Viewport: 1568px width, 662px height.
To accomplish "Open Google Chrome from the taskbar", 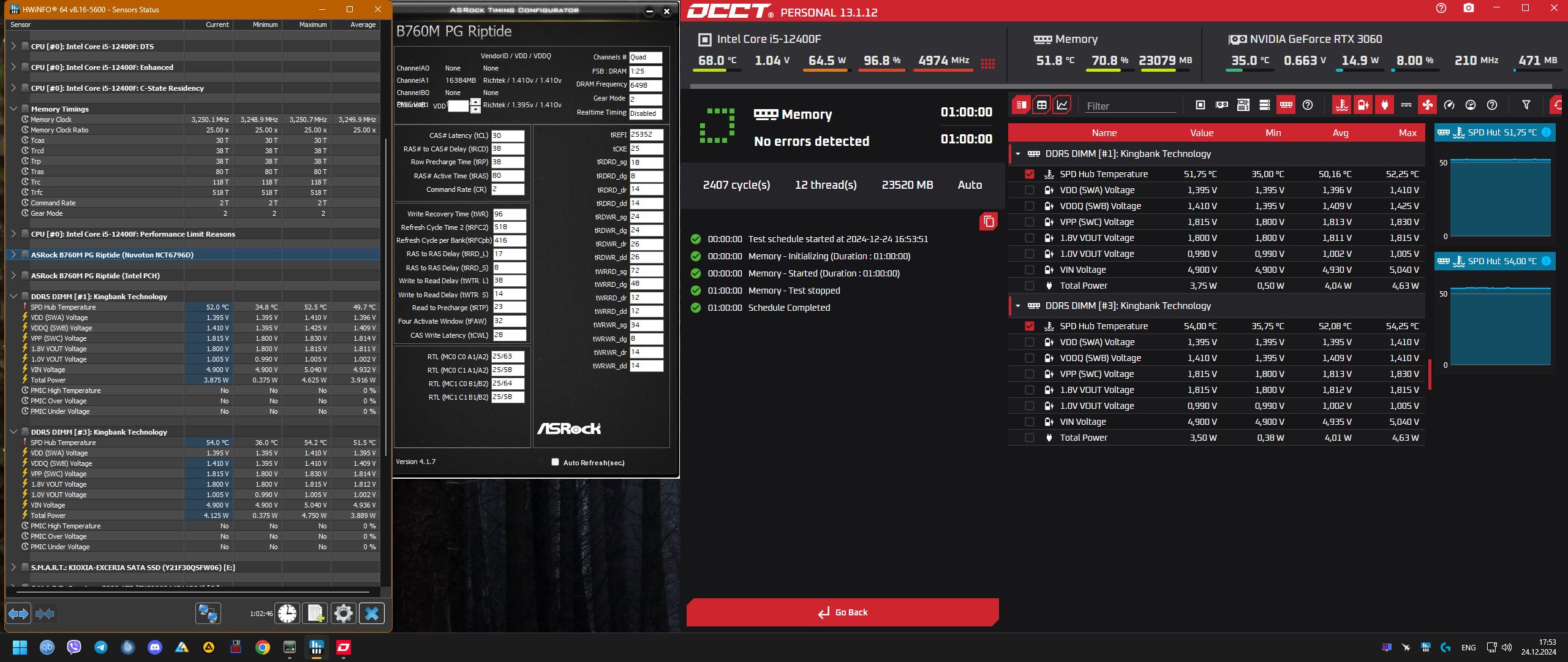I will pos(262,647).
